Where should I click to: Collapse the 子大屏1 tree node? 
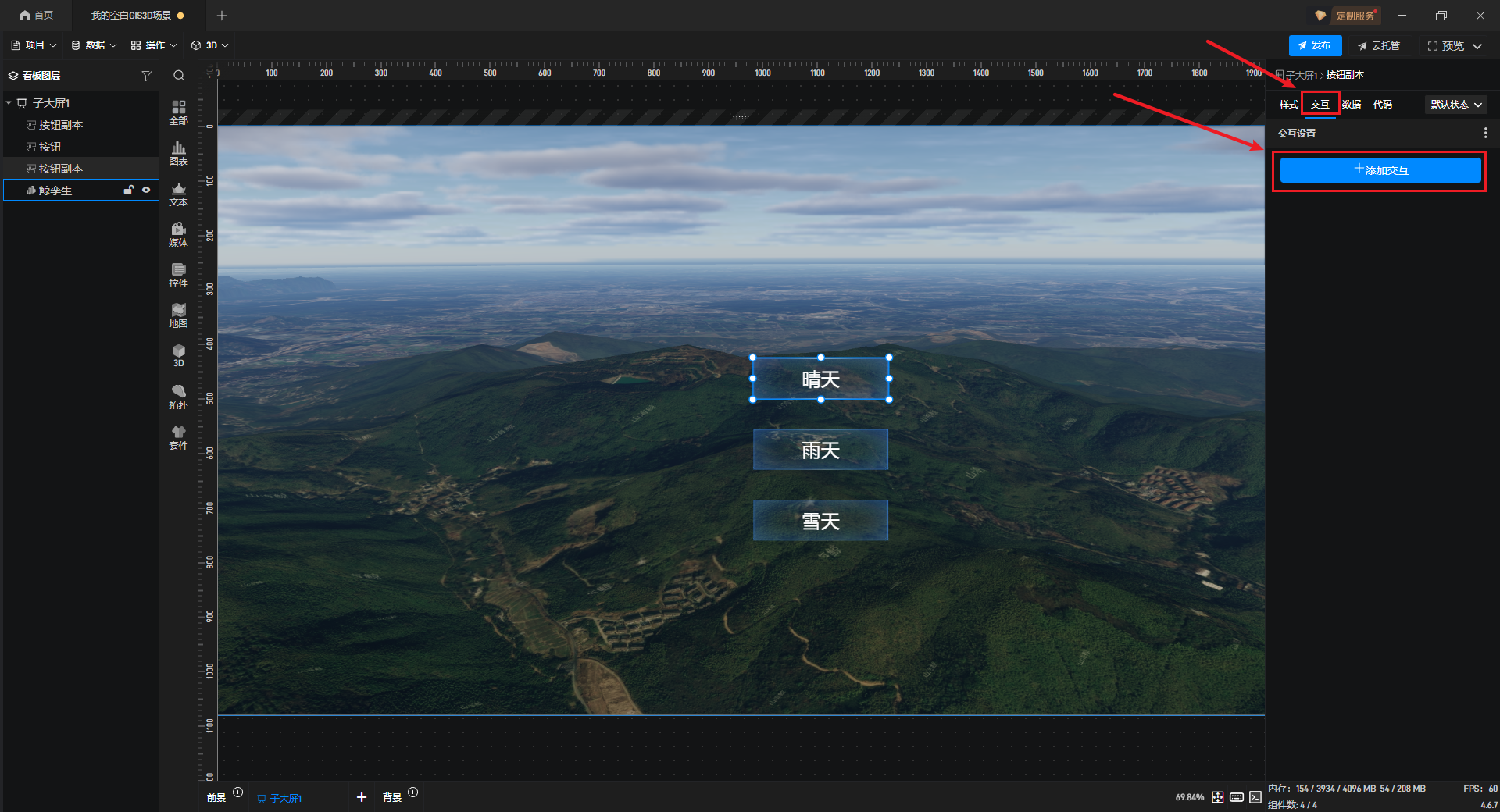tap(9, 103)
